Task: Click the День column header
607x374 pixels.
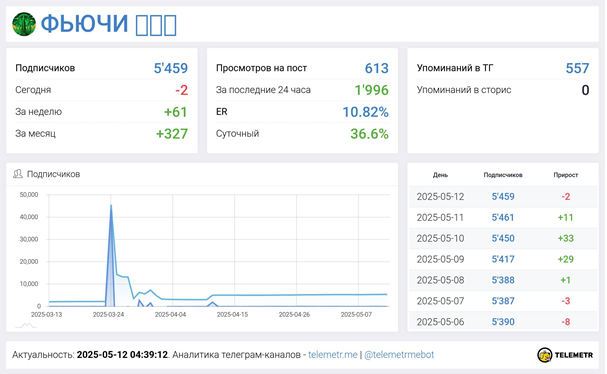Action: (440, 175)
